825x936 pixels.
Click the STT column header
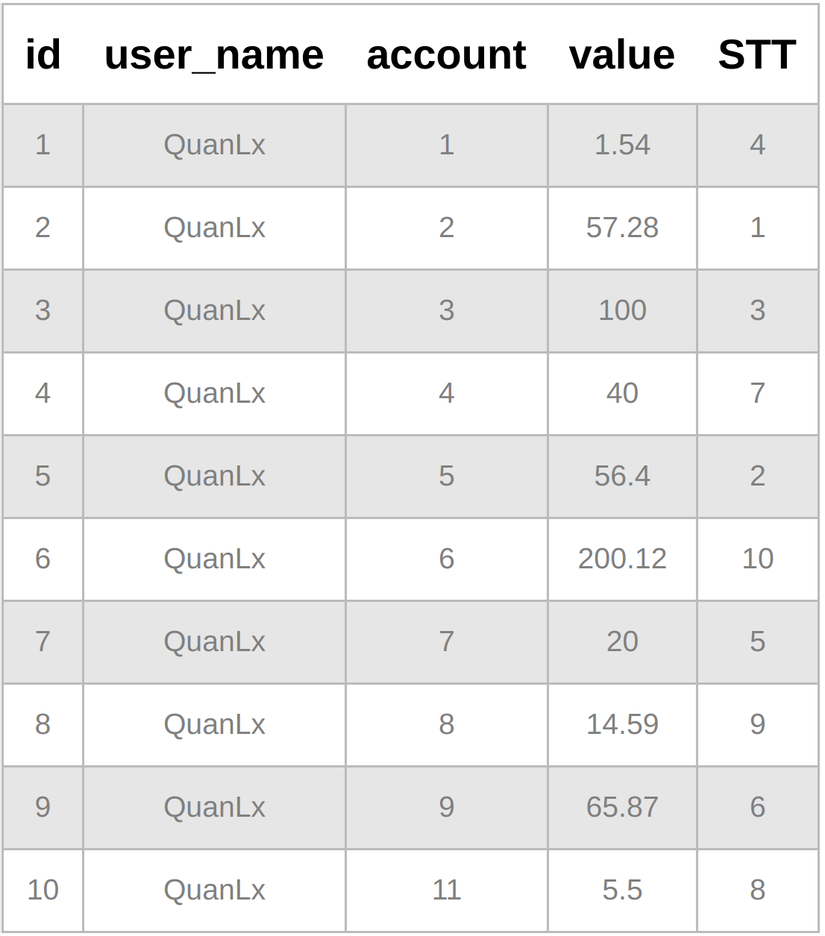pyautogui.click(x=757, y=55)
